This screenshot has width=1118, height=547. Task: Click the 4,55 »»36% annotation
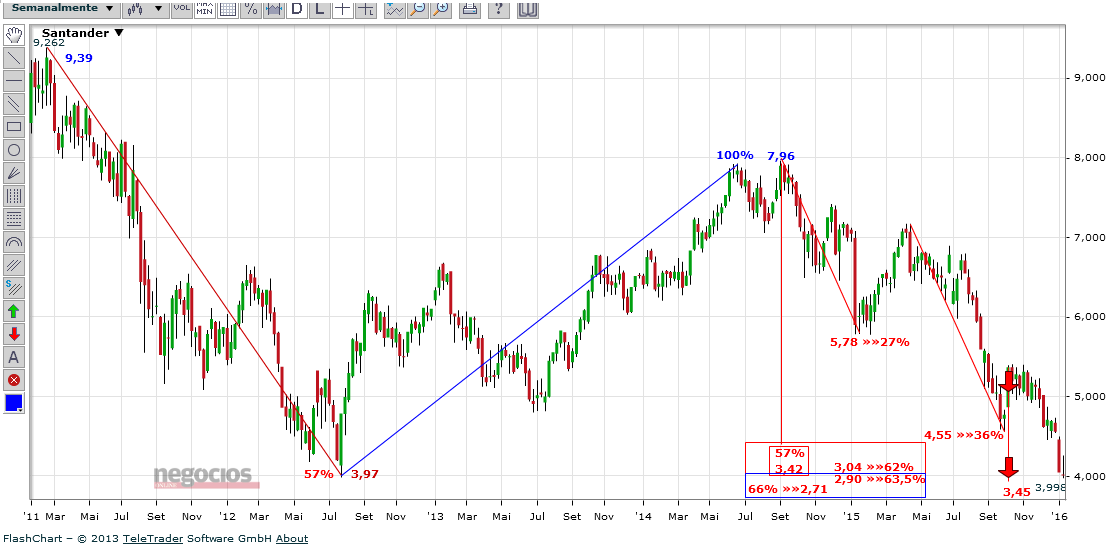(x=964, y=434)
